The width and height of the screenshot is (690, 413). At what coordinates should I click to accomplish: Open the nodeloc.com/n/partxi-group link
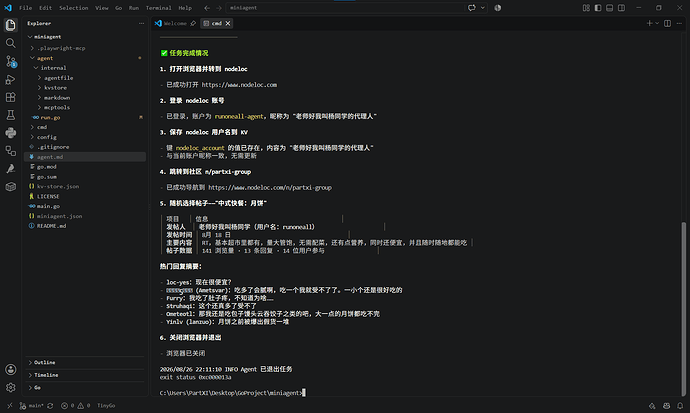click(270, 187)
